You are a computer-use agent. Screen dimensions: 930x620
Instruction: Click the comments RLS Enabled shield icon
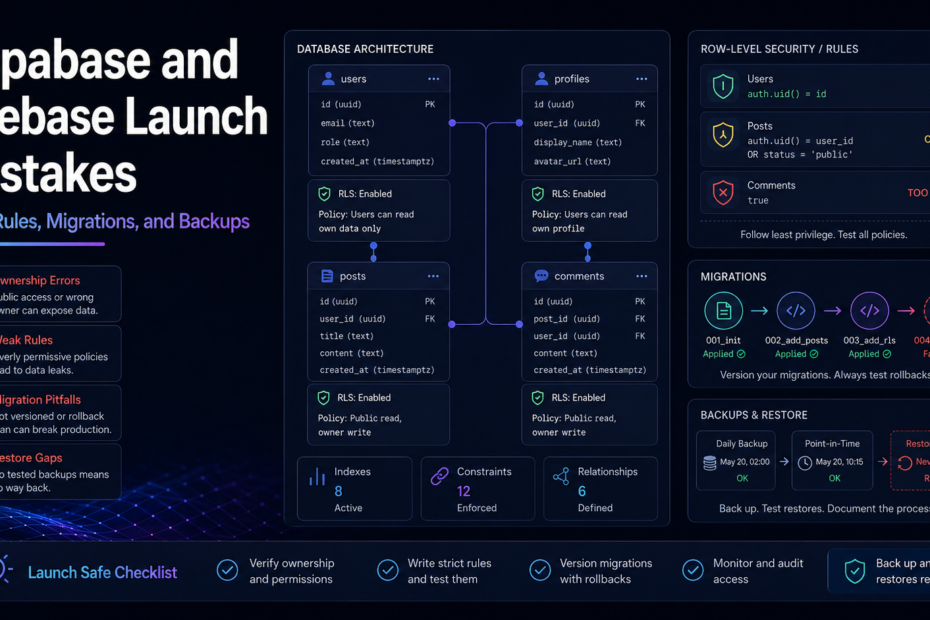(x=537, y=398)
